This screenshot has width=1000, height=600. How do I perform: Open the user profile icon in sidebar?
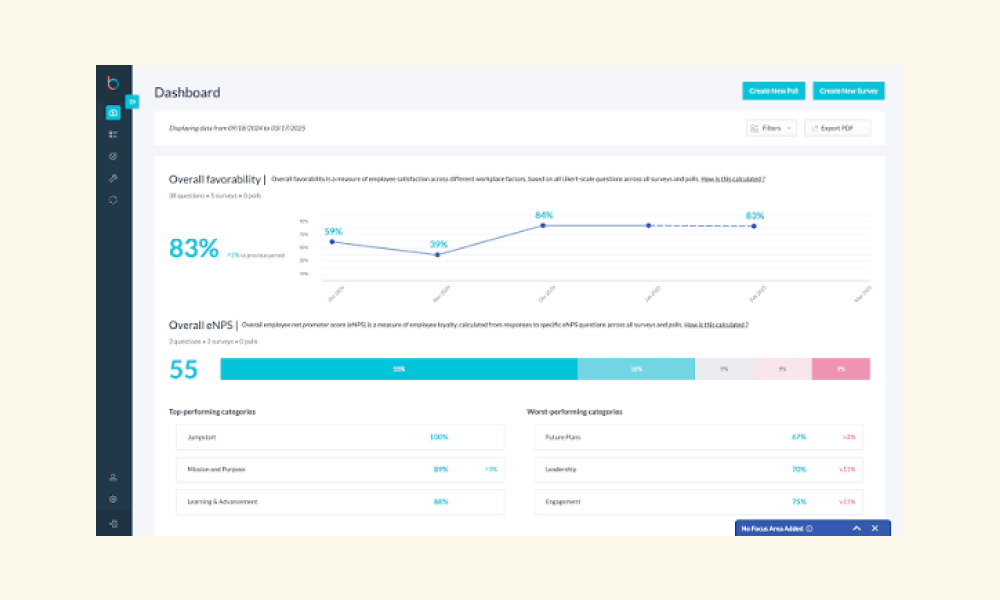pos(113,478)
